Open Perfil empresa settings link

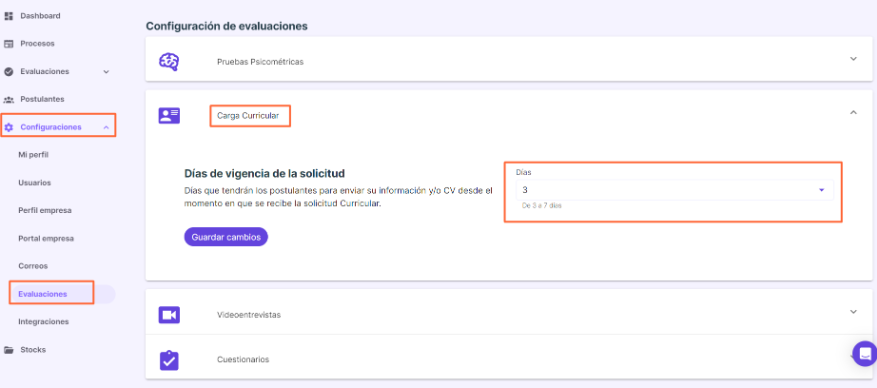(45, 210)
